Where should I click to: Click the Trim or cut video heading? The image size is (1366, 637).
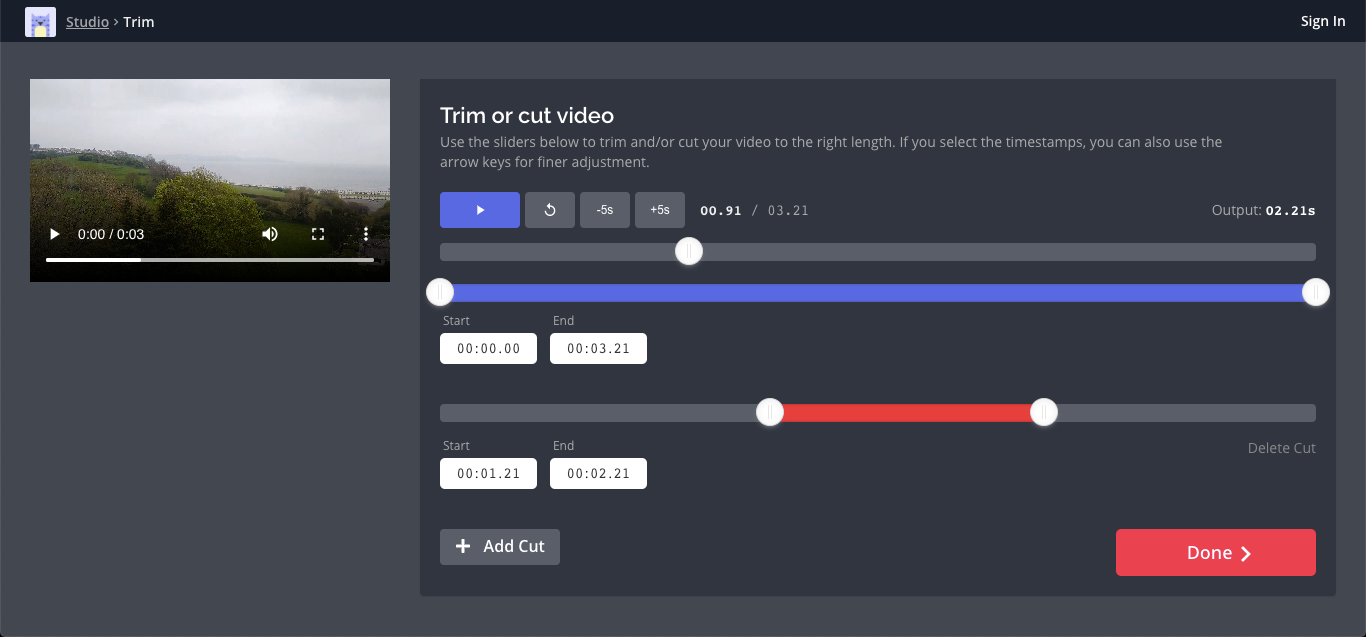point(527,115)
